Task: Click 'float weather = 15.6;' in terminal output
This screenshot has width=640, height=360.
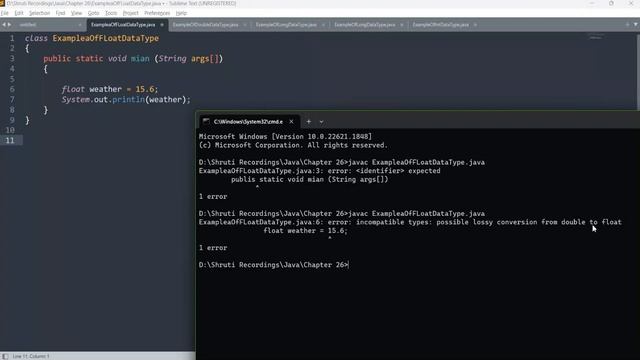Action: coord(306,231)
